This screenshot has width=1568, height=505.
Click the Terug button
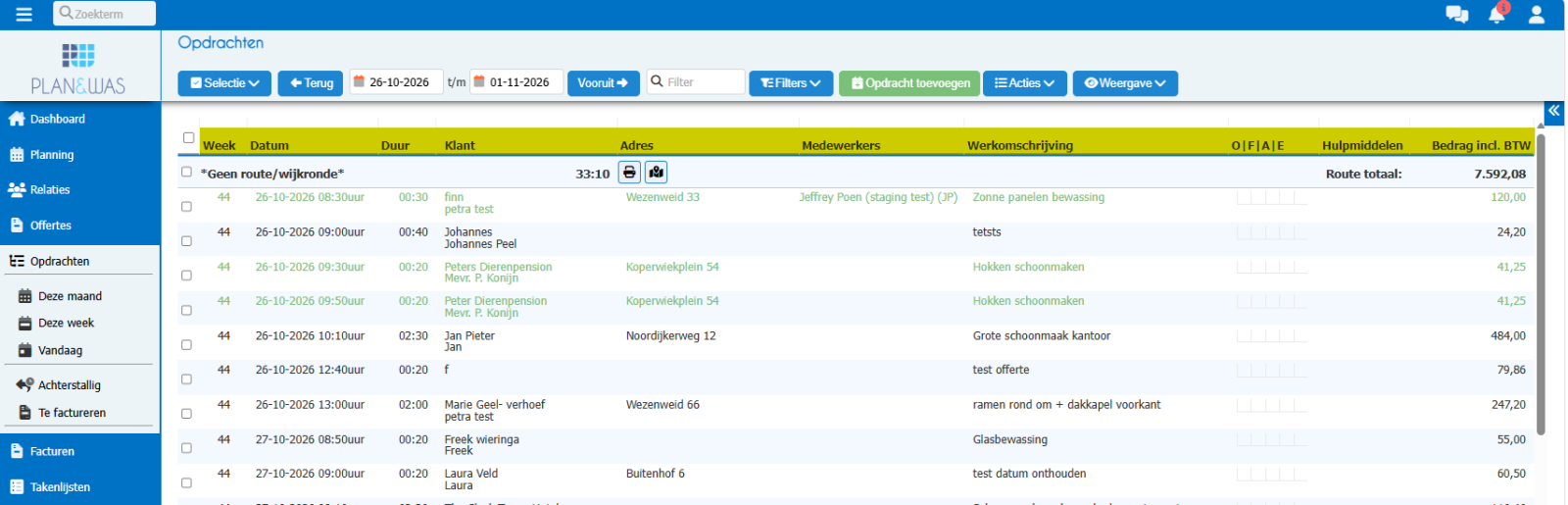click(311, 83)
